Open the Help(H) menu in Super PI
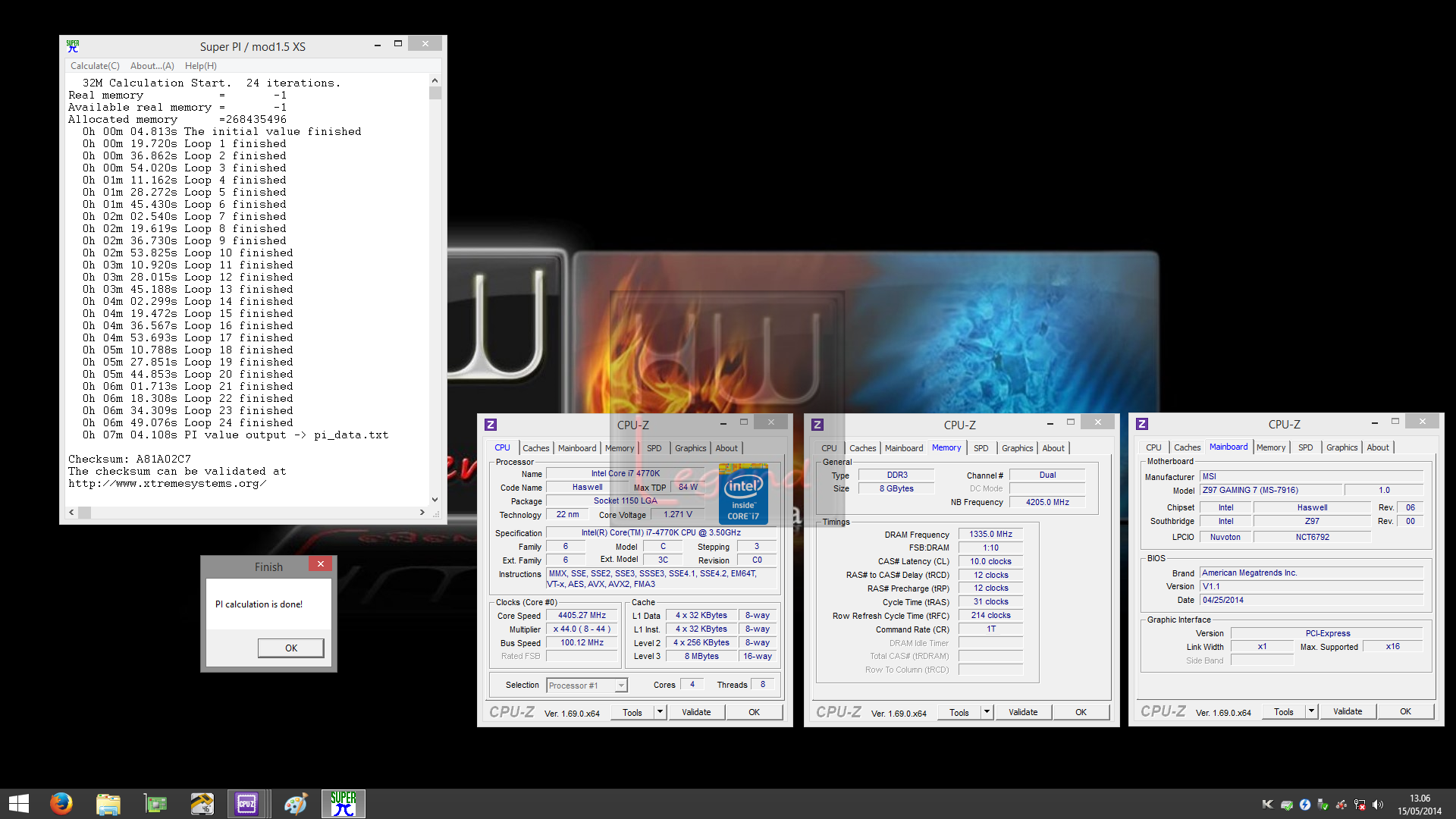Image resolution: width=1456 pixels, height=819 pixels. coord(200,66)
